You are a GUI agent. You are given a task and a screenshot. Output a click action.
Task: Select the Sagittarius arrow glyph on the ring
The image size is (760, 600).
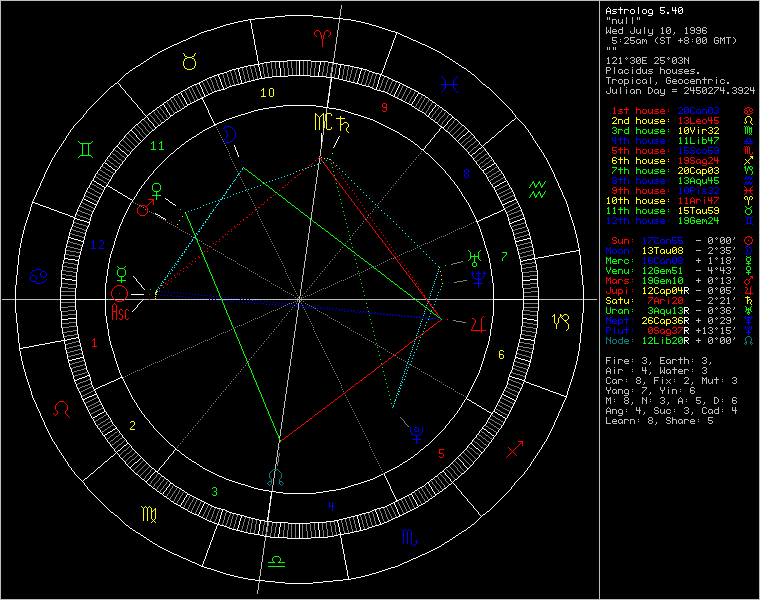516,450
